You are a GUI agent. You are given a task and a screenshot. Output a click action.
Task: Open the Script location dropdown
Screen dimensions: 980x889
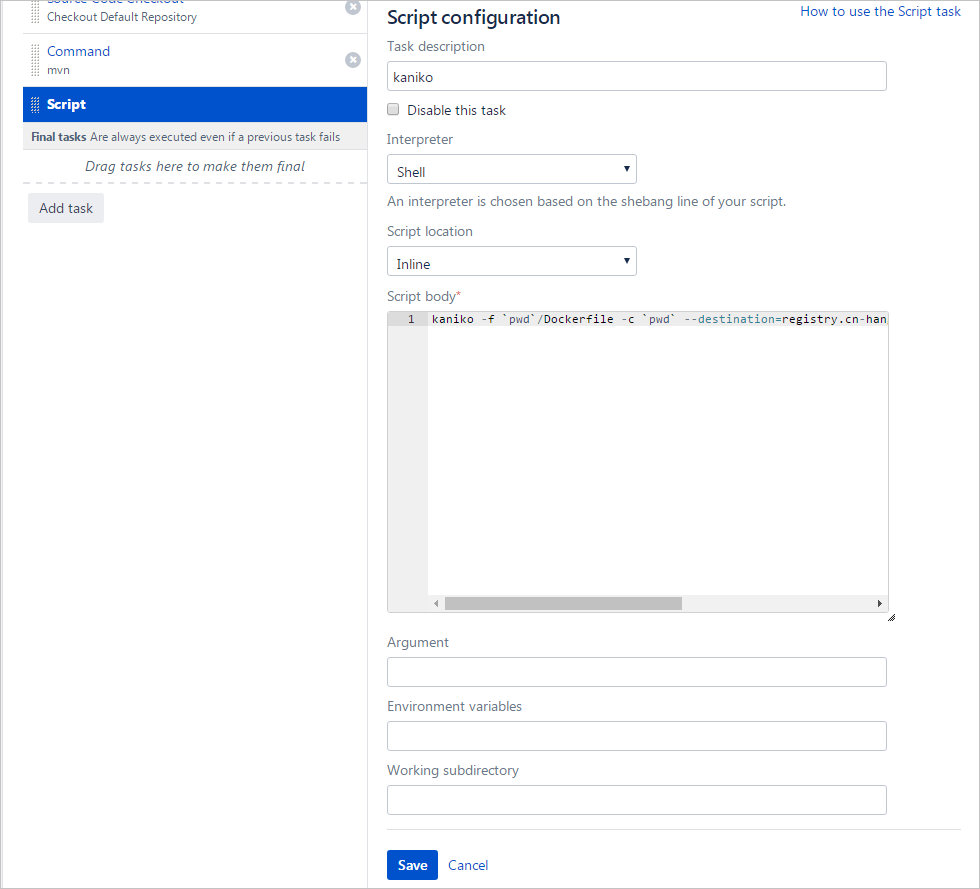pyautogui.click(x=511, y=261)
